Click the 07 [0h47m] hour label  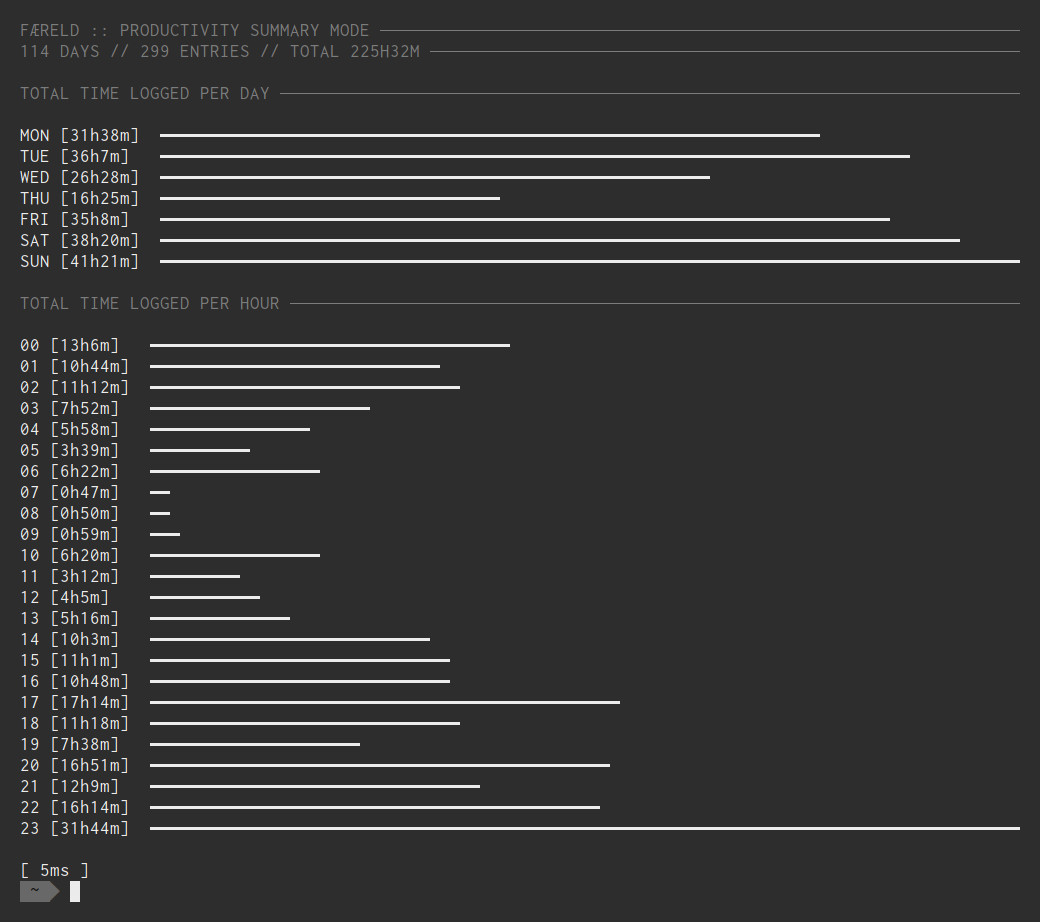(x=70, y=493)
